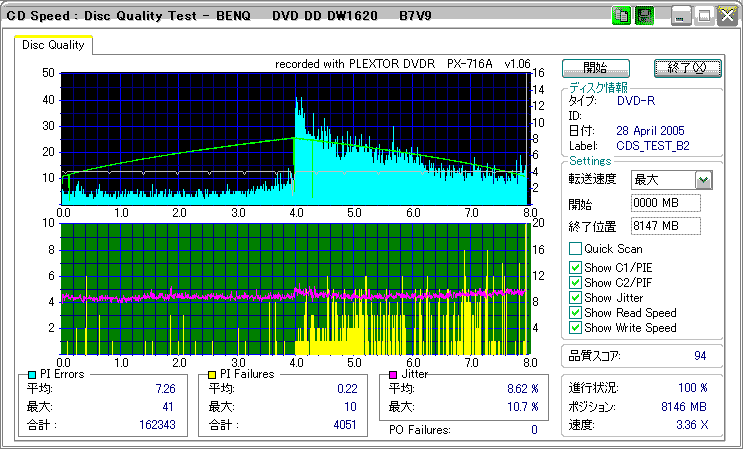This screenshot has height=449, width=743.
Task: Click the copy-to-clipboard icon in title bar
Action: coord(620,15)
